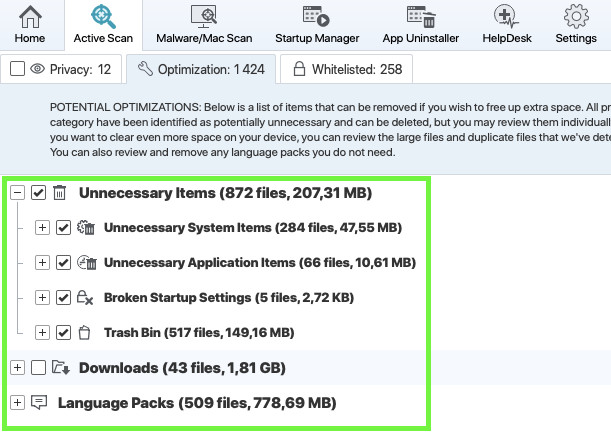Click the Optimization wrench icon
Image resolution: width=611 pixels, height=439 pixels.
[145, 69]
